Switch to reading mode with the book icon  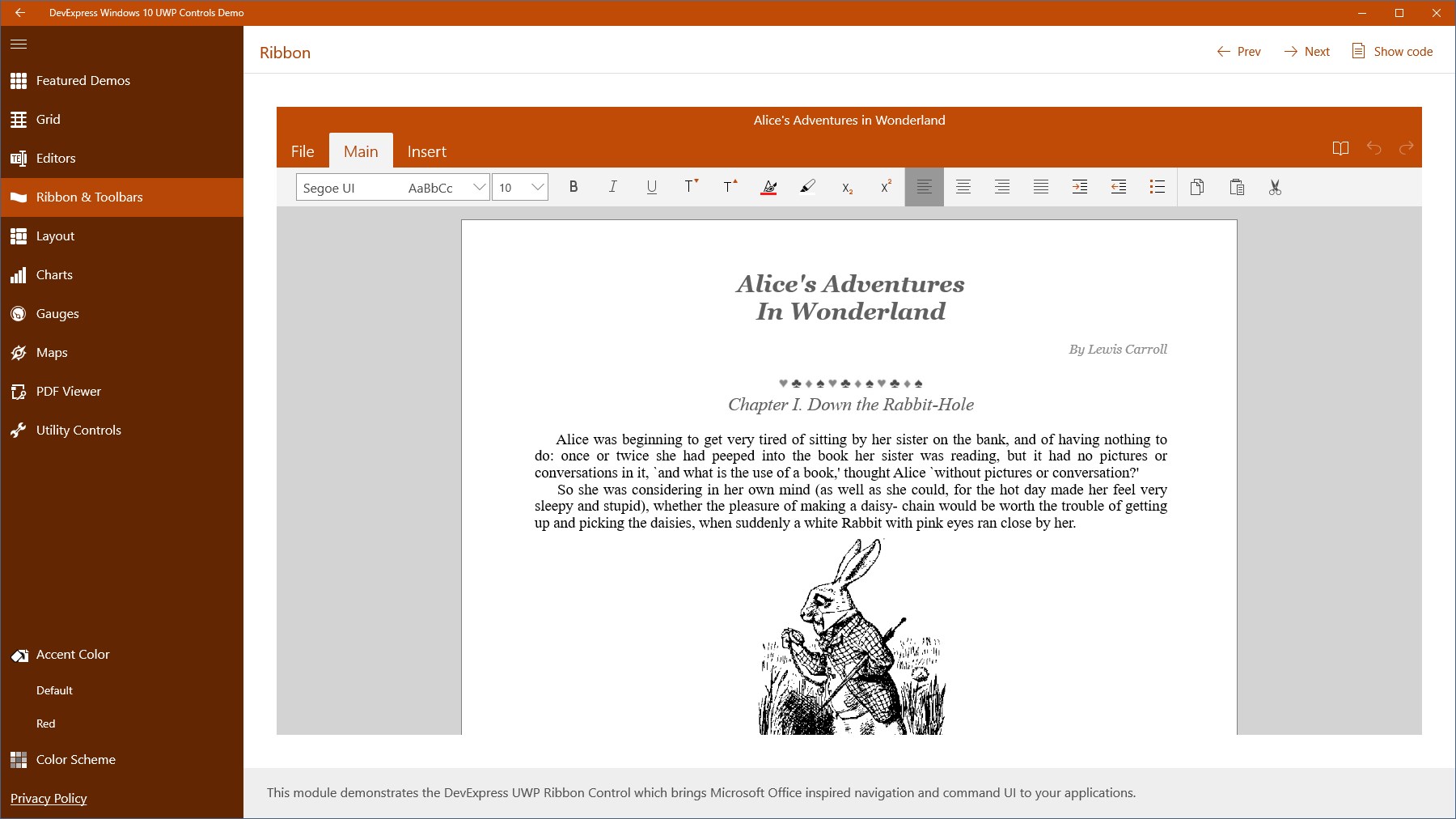(1340, 148)
